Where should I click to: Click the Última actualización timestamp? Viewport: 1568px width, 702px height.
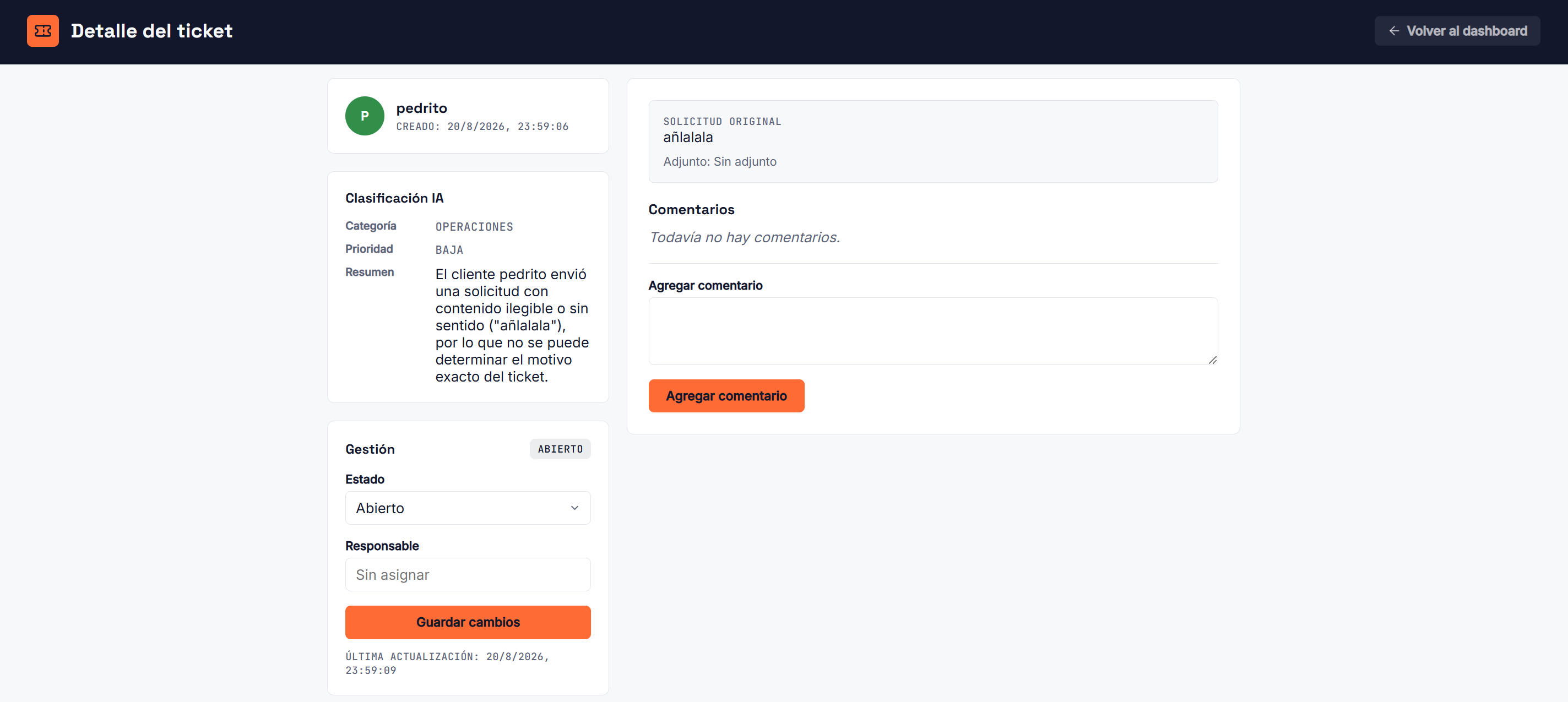(x=447, y=663)
